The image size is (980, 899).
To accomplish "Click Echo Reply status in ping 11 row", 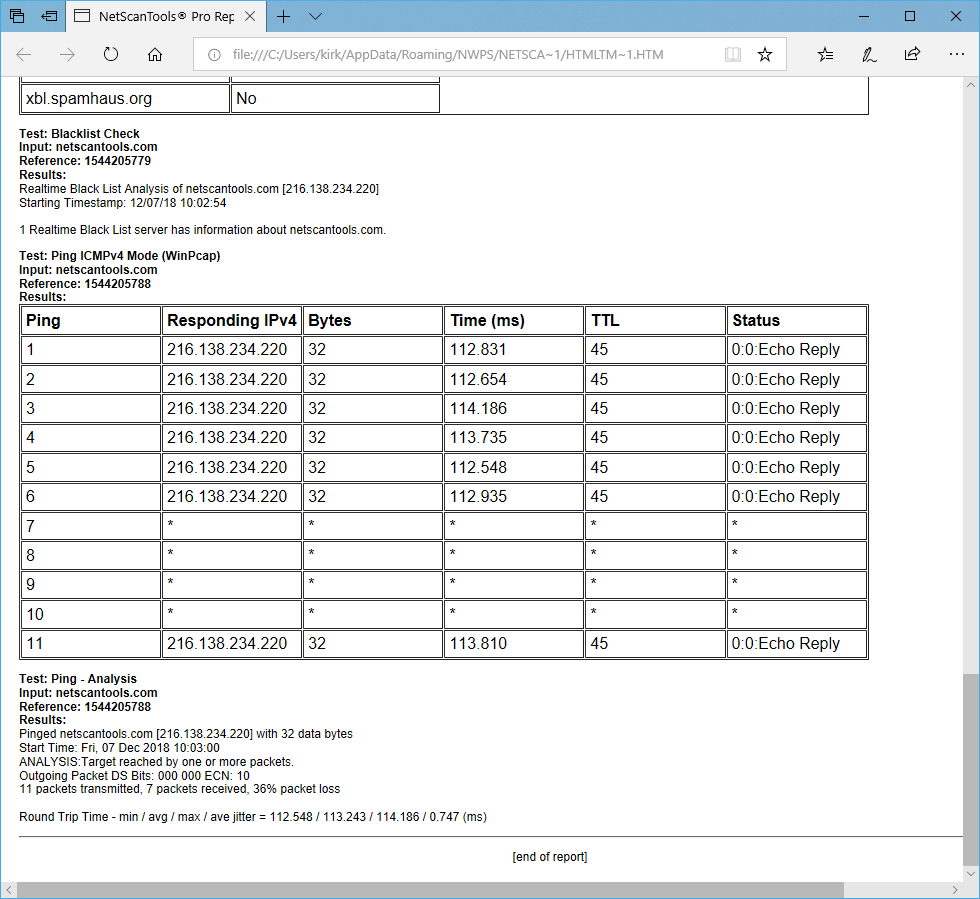I will [786, 643].
